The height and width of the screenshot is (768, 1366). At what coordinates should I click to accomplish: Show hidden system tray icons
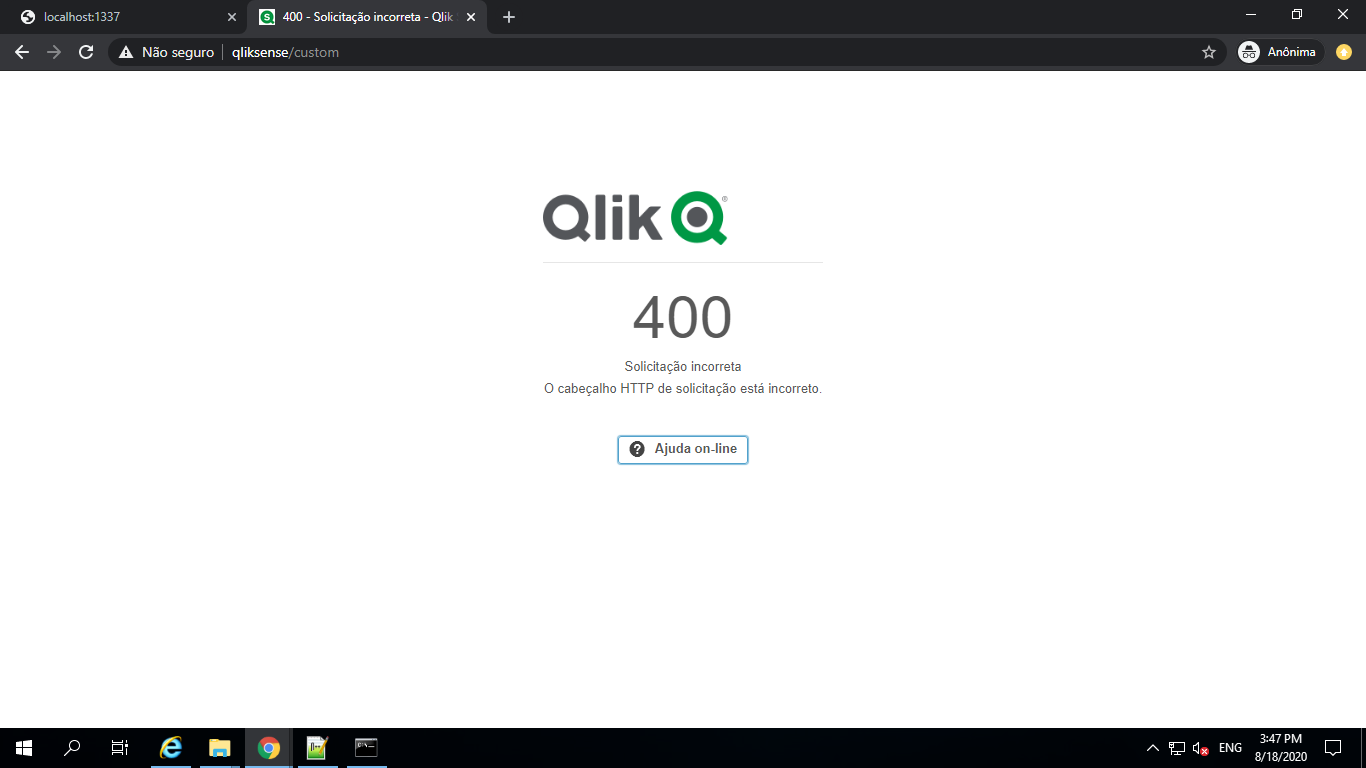[x=1152, y=748]
